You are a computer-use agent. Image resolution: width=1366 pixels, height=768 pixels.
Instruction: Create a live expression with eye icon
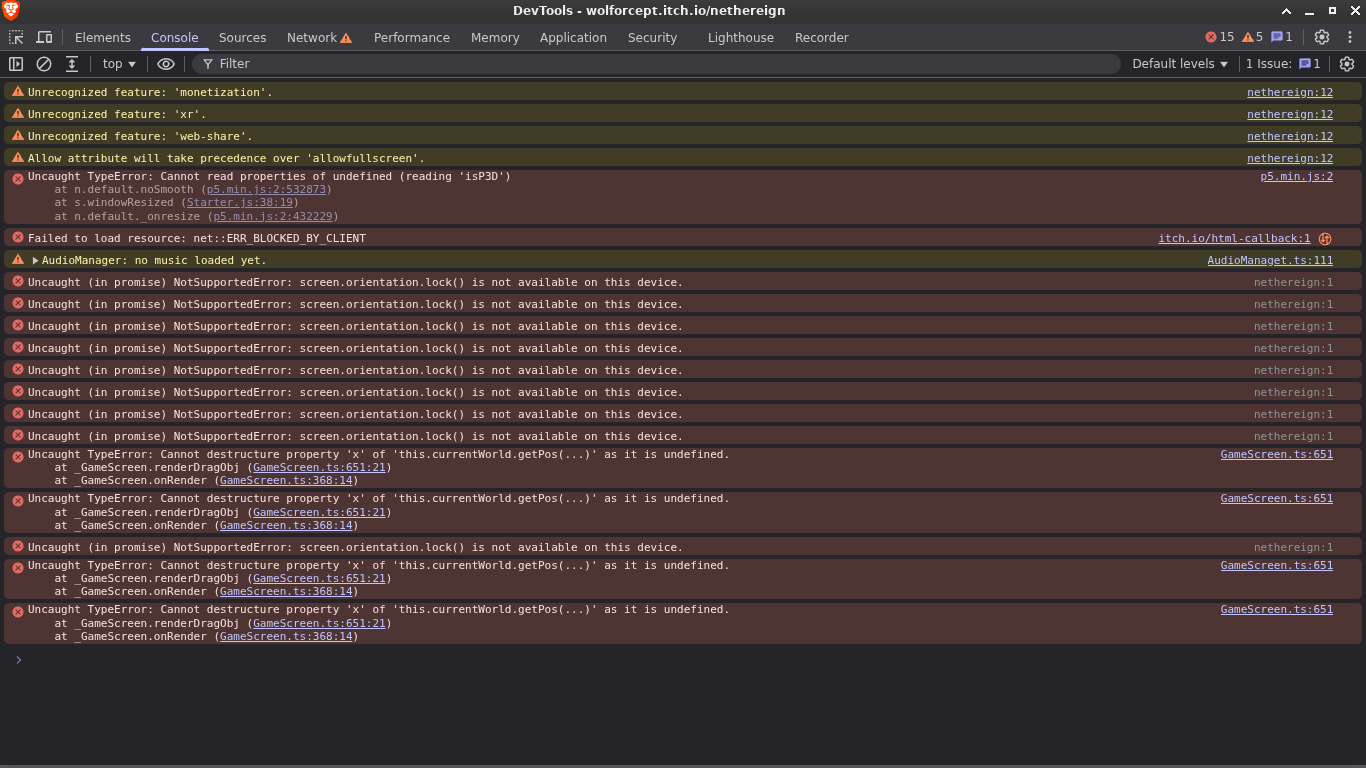pos(166,64)
